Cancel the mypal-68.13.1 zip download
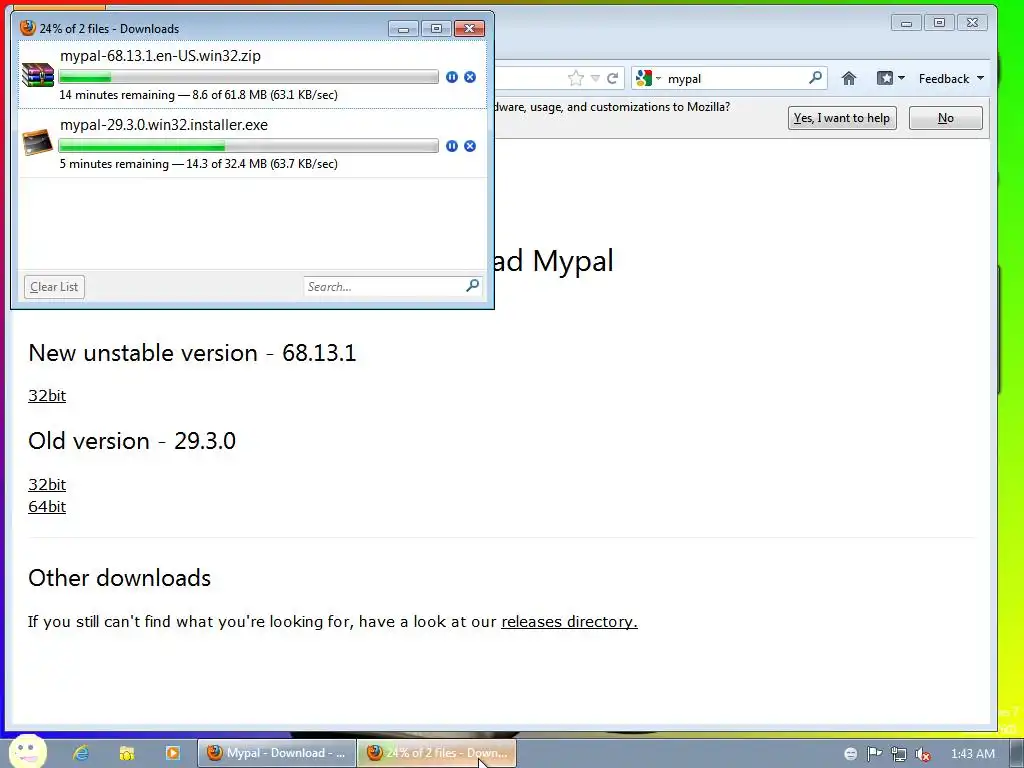Screen dimensions: 1024x768 coord(470,77)
